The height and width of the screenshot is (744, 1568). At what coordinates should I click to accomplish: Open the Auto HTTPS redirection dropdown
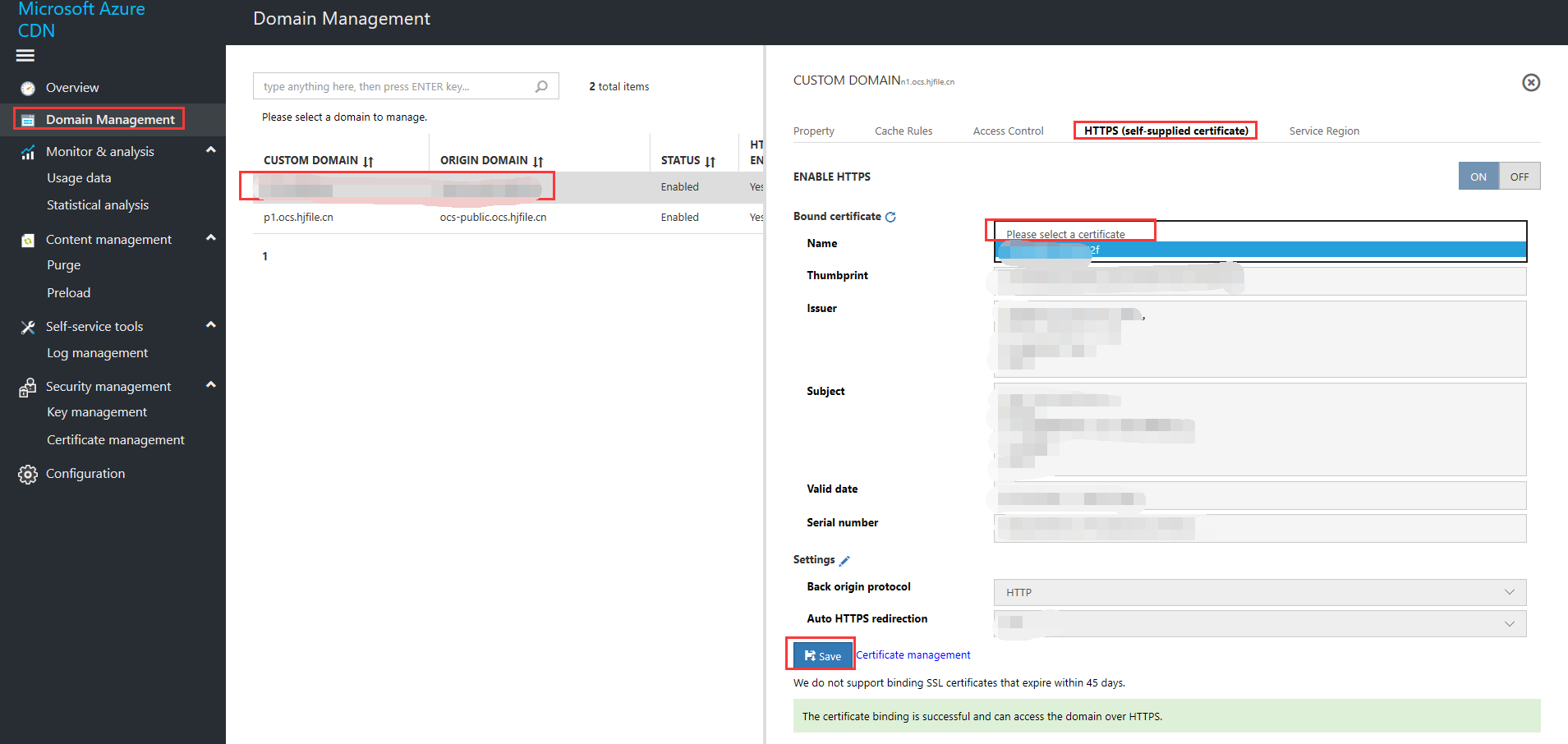[1260, 623]
